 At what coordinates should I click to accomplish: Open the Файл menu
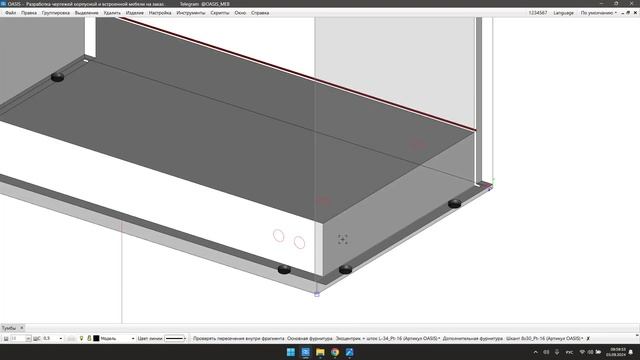coord(11,13)
